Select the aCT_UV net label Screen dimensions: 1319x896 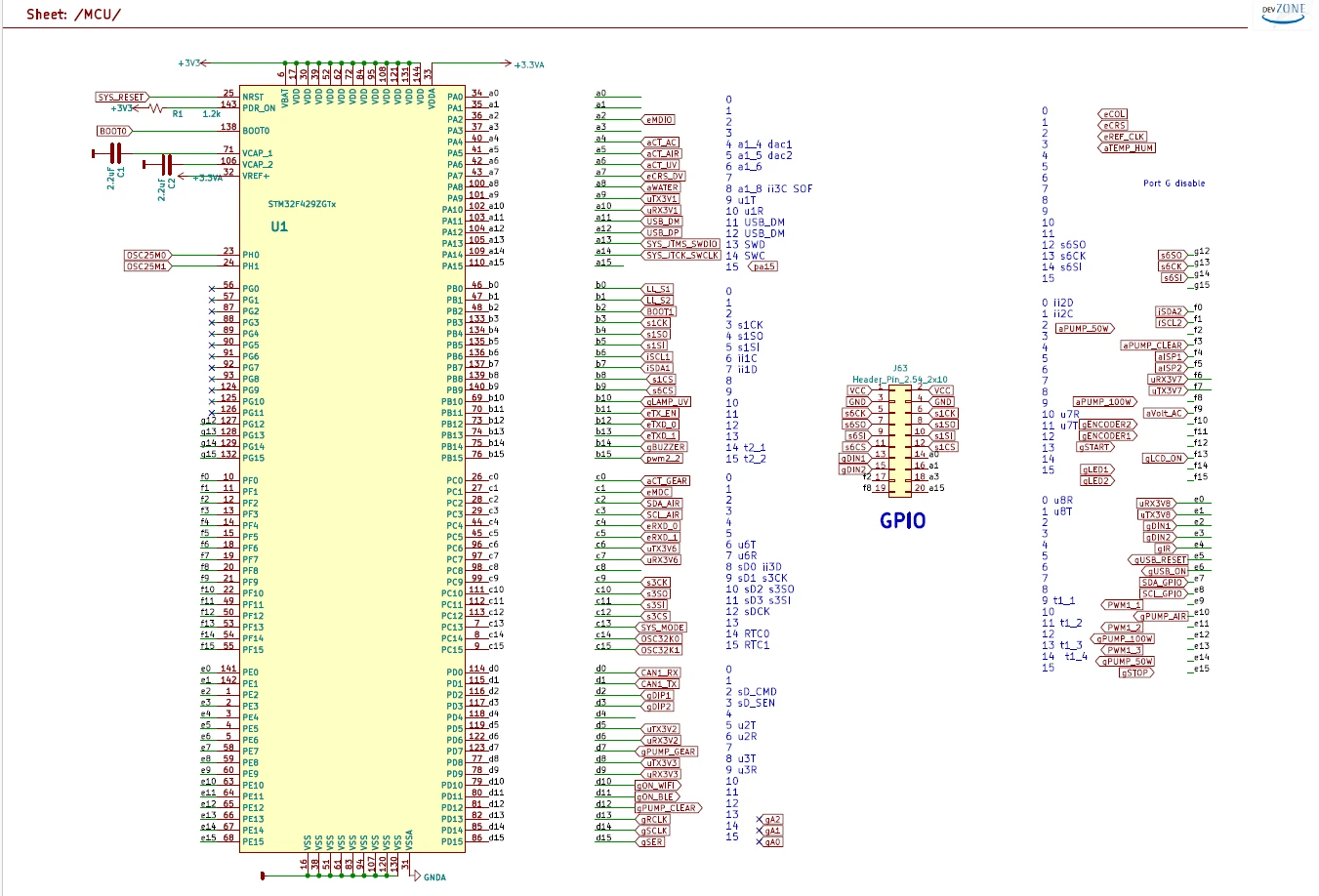click(x=661, y=165)
